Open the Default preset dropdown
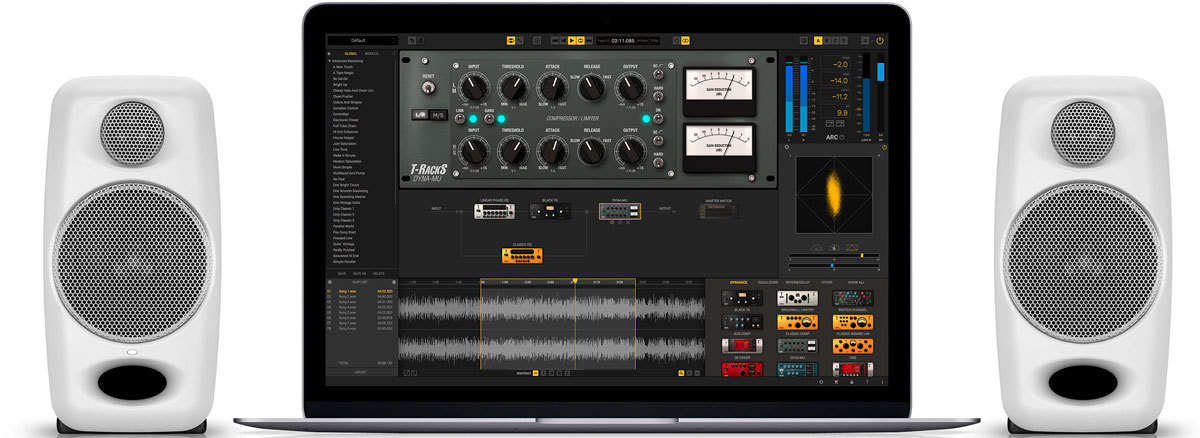Image resolution: width=1200 pixels, height=438 pixels. pos(361,41)
